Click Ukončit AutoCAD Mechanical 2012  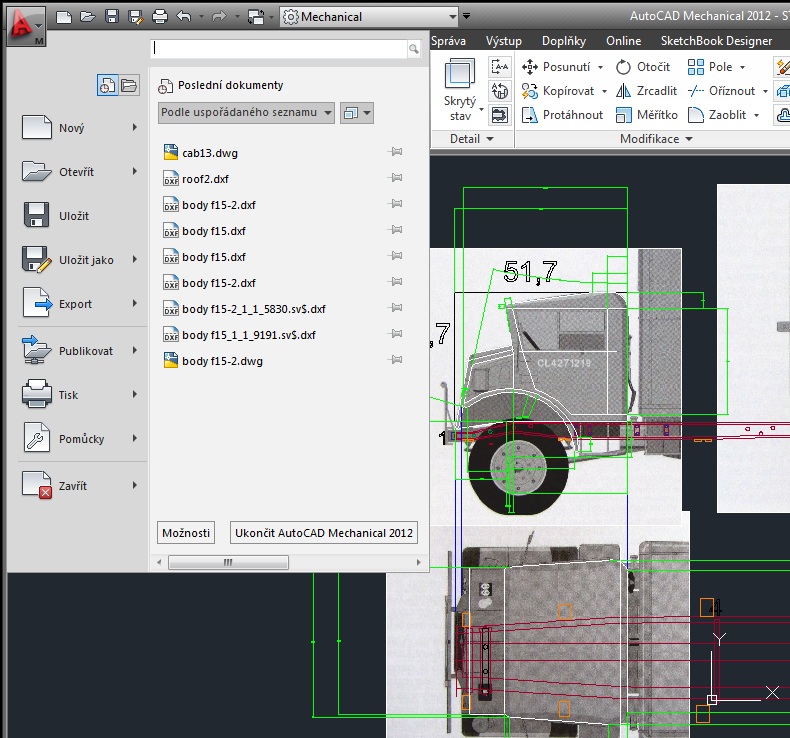pos(324,533)
